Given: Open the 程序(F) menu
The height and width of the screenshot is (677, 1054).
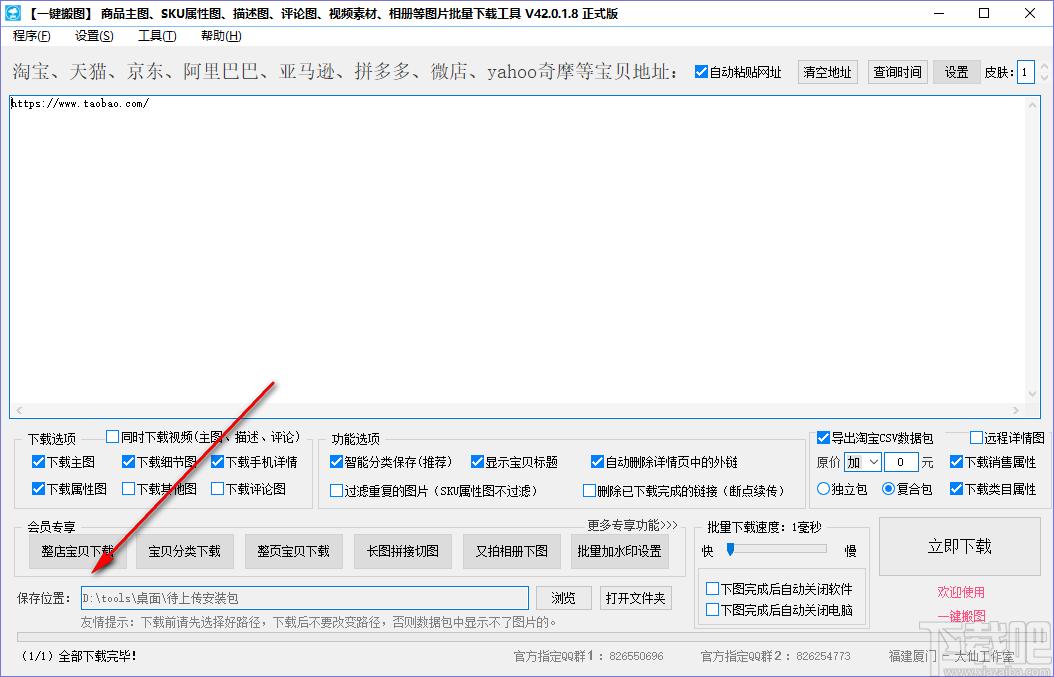Looking at the screenshot, I should pos(32,36).
